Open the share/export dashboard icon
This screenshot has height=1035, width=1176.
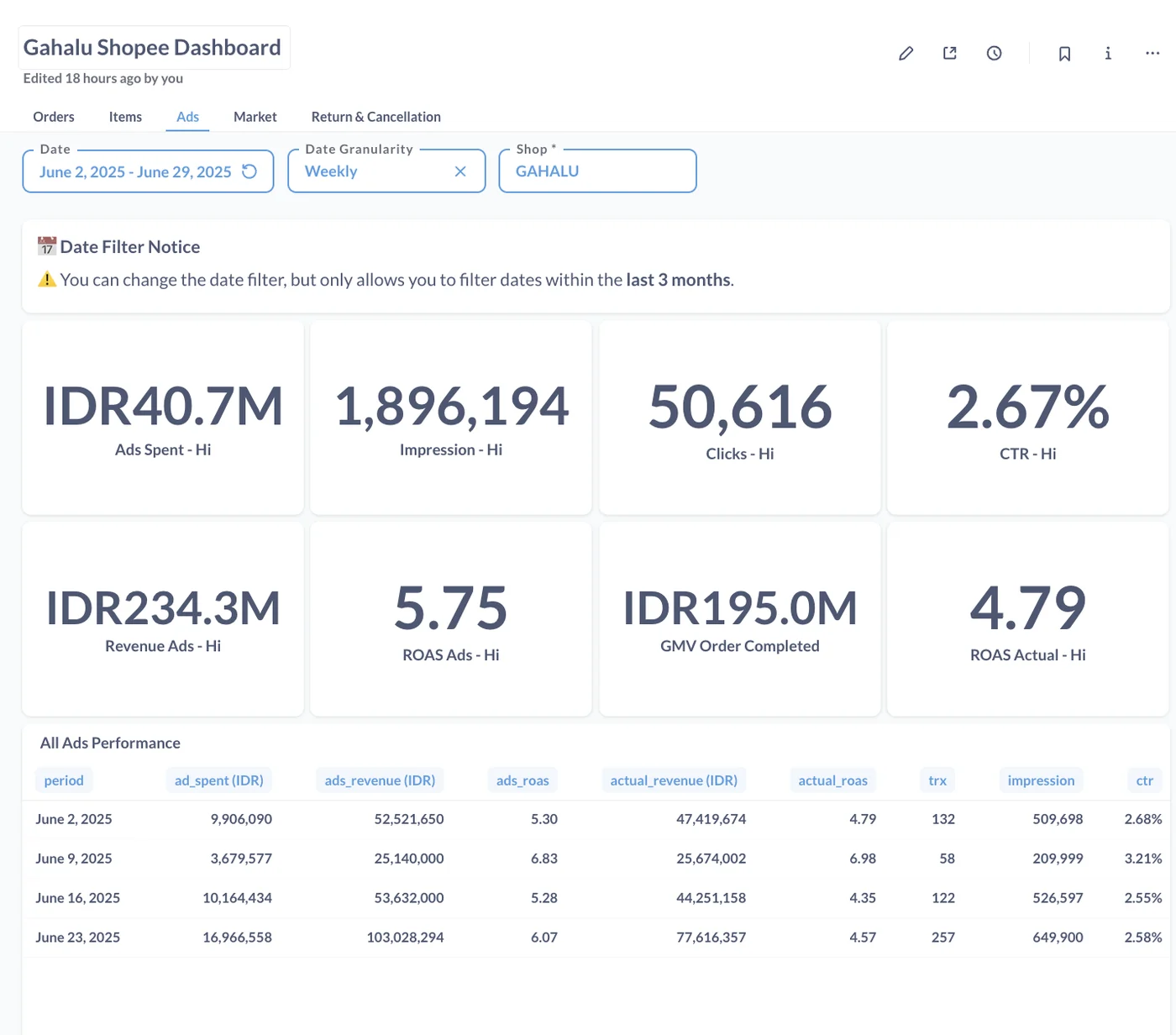click(950, 54)
